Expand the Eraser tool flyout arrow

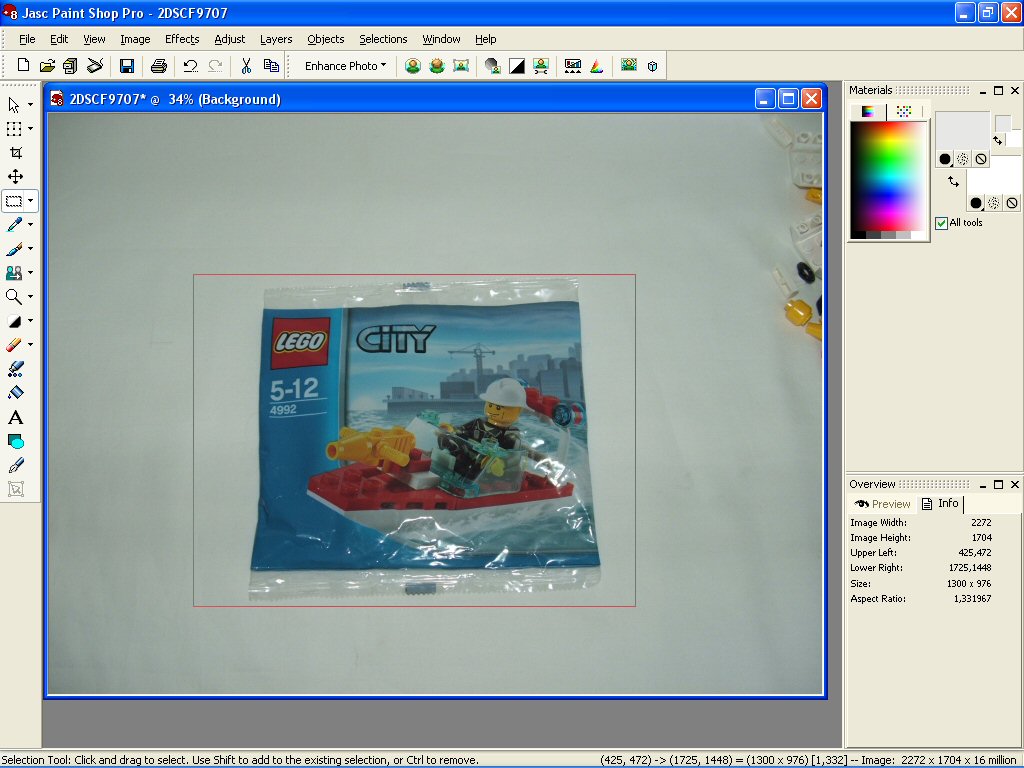point(30,345)
